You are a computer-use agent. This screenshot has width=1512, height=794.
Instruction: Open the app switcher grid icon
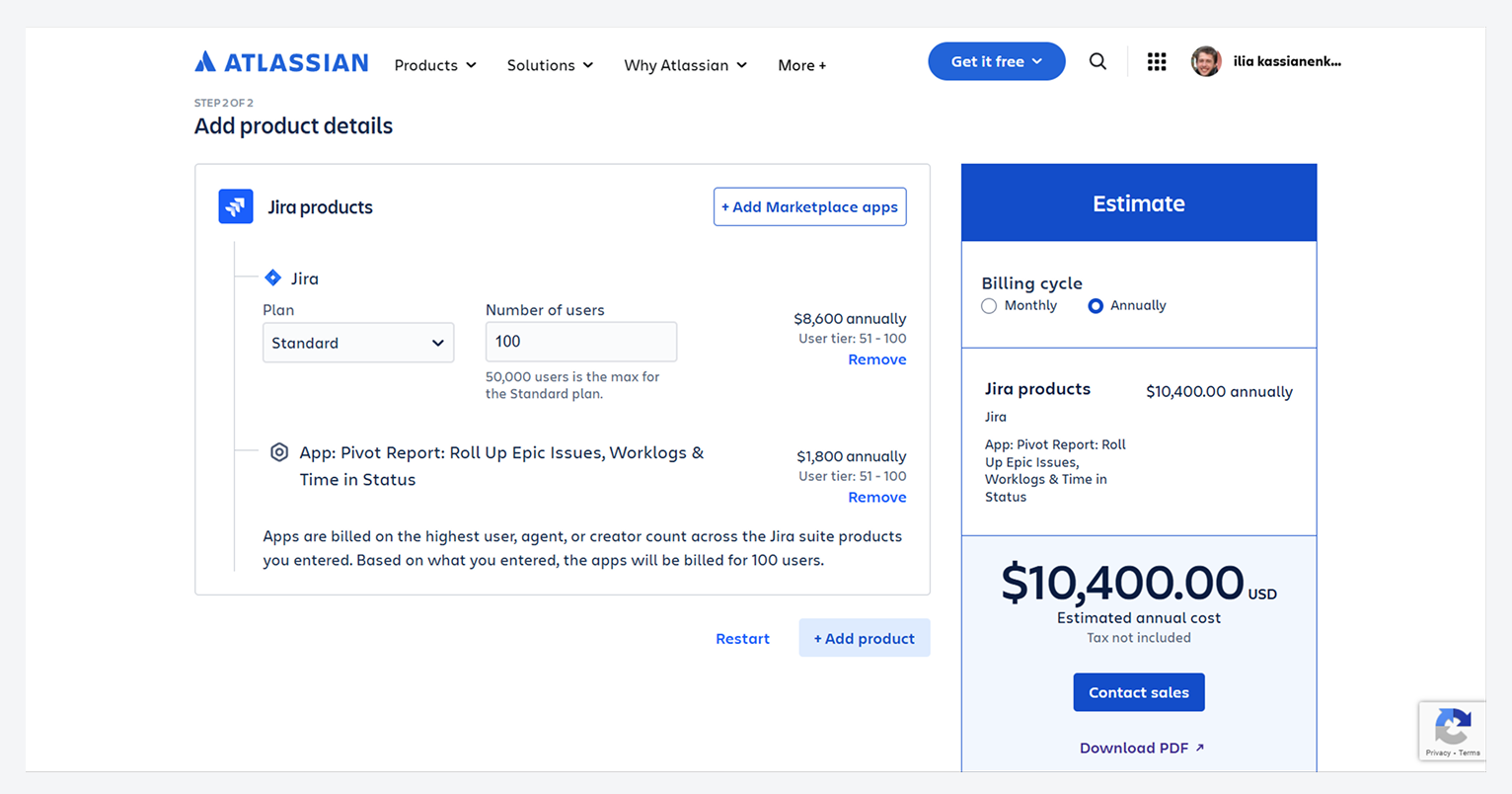pos(1157,61)
